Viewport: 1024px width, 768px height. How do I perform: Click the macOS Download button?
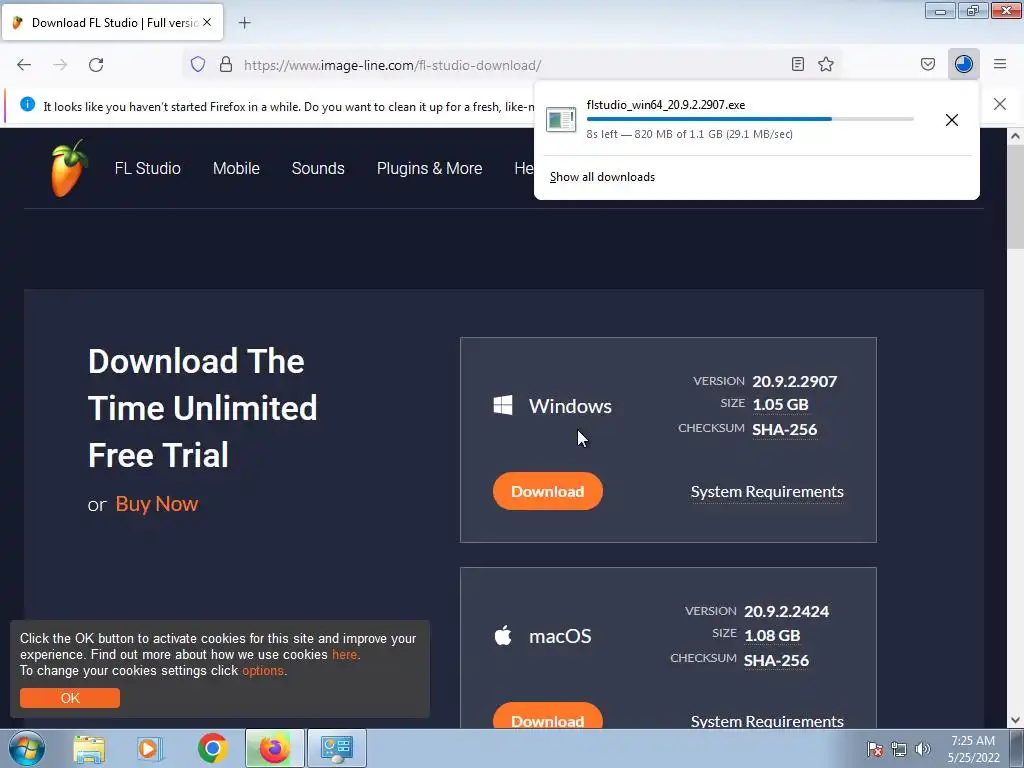click(548, 716)
